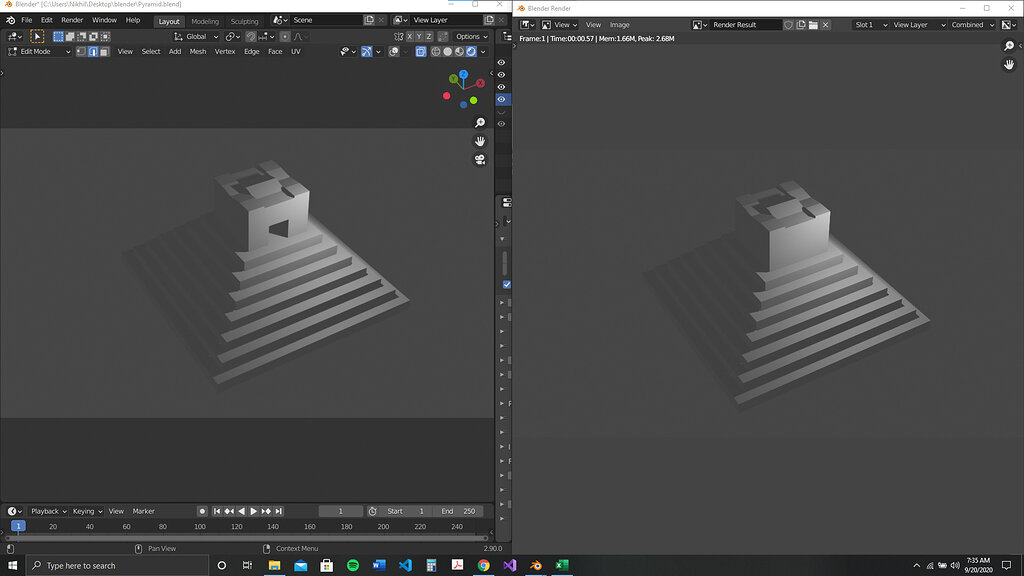Image resolution: width=1024 pixels, height=576 pixels.
Task: Activate Face select mode
Action: click(x=104, y=52)
